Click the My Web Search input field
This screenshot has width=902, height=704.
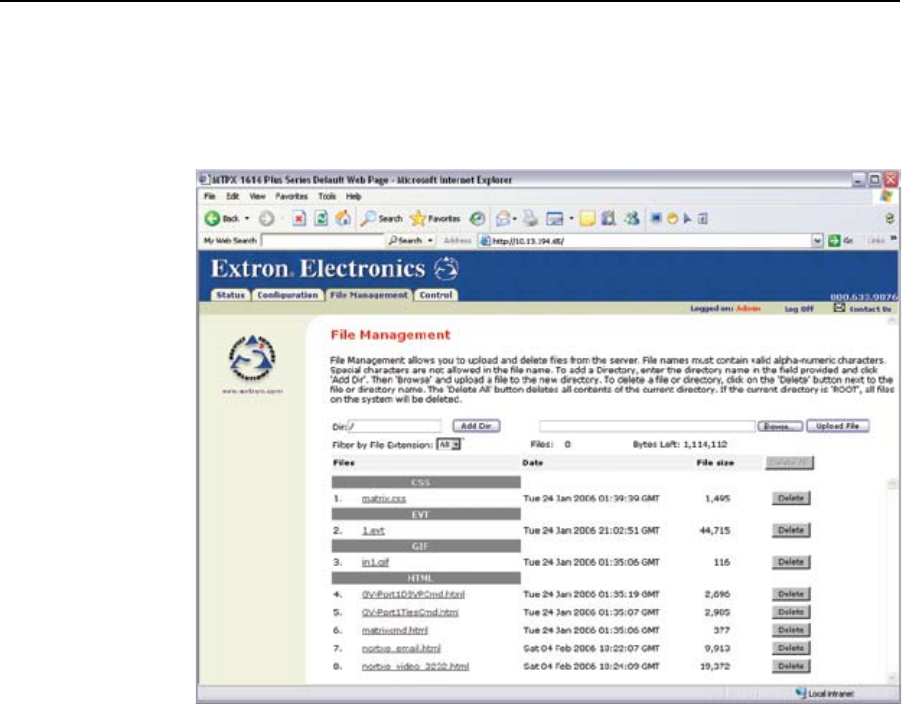(x=323, y=240)
